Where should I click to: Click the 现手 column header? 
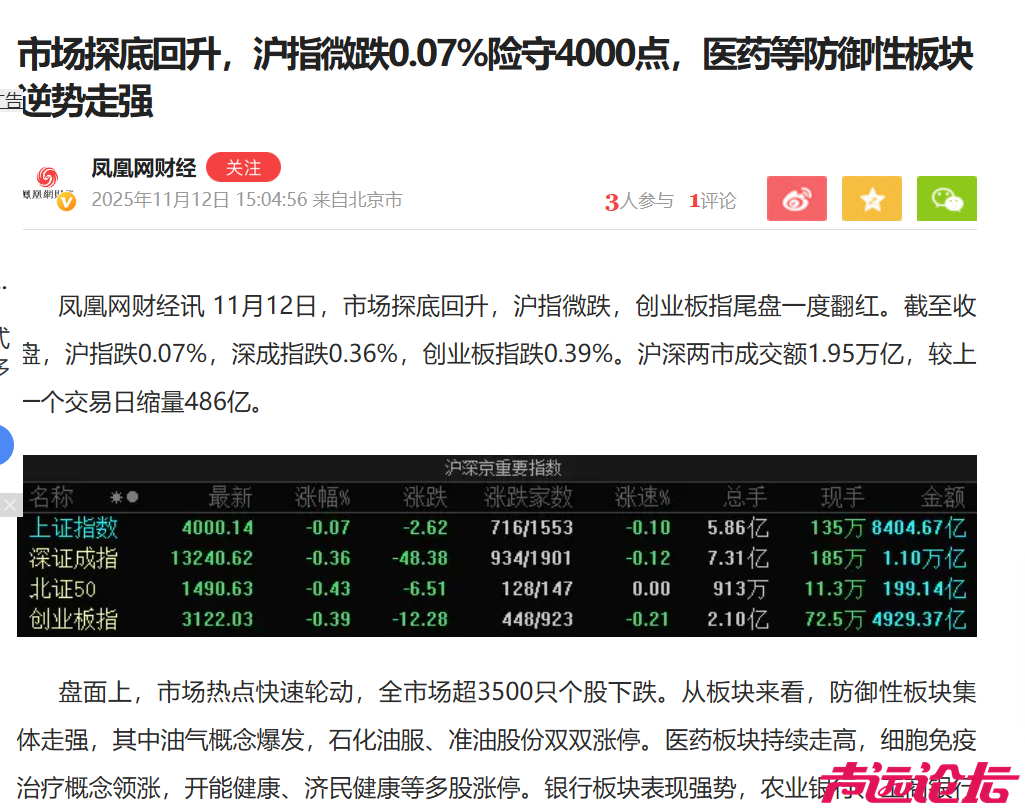[843, 497]
